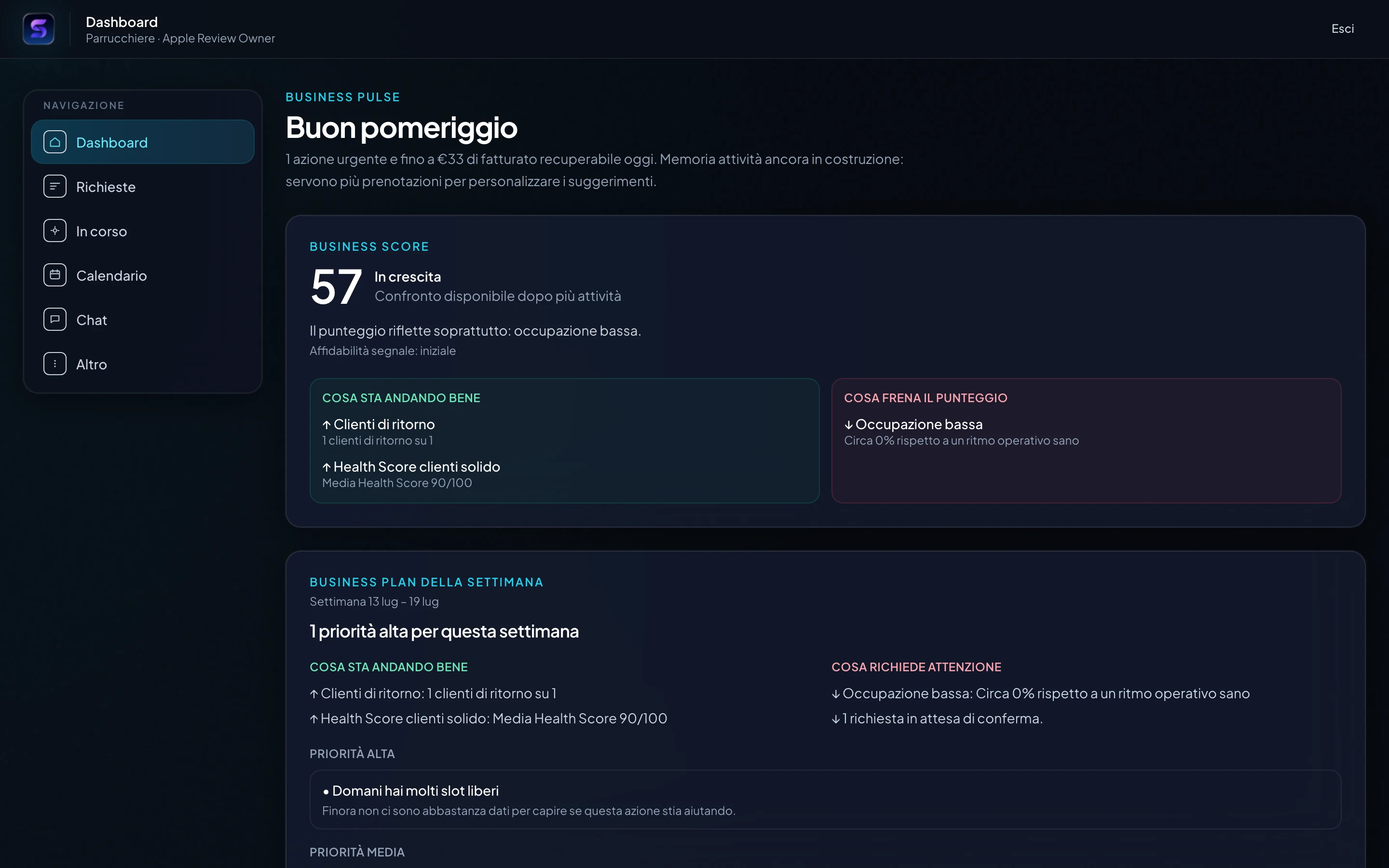The width and height of the screenshot is (1389, 868).
Task: Click the In corso sparkle icon
Action: pyautogui.click(x=55, y=231)
